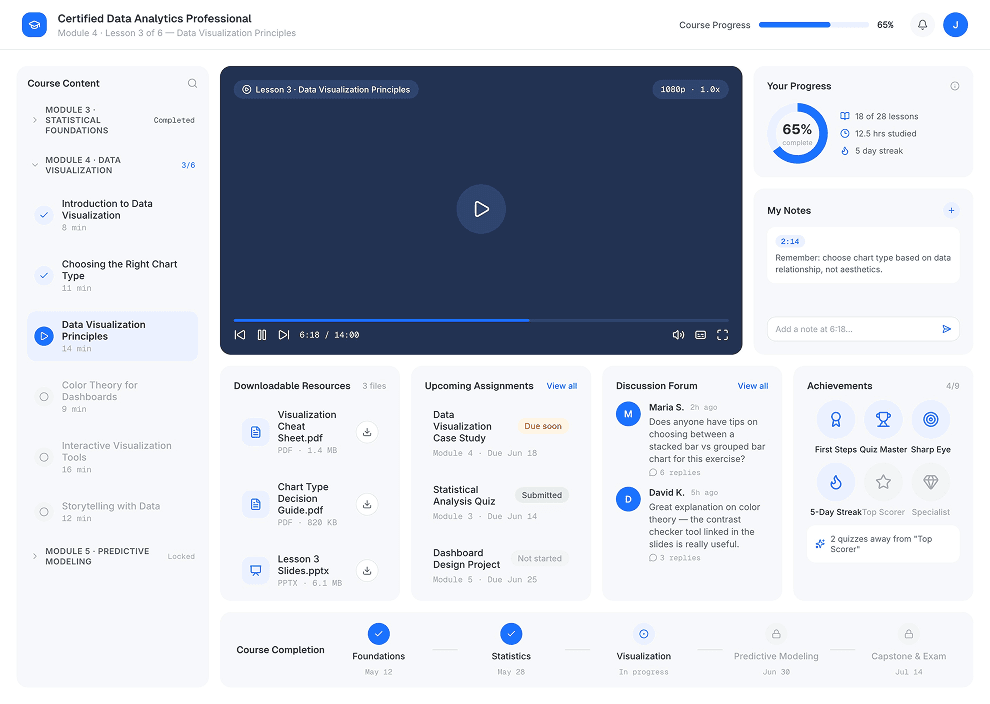Select locked Predictive Modeling milestone
The width and height of the screenshot is (990, 704).
coord(776,633)
